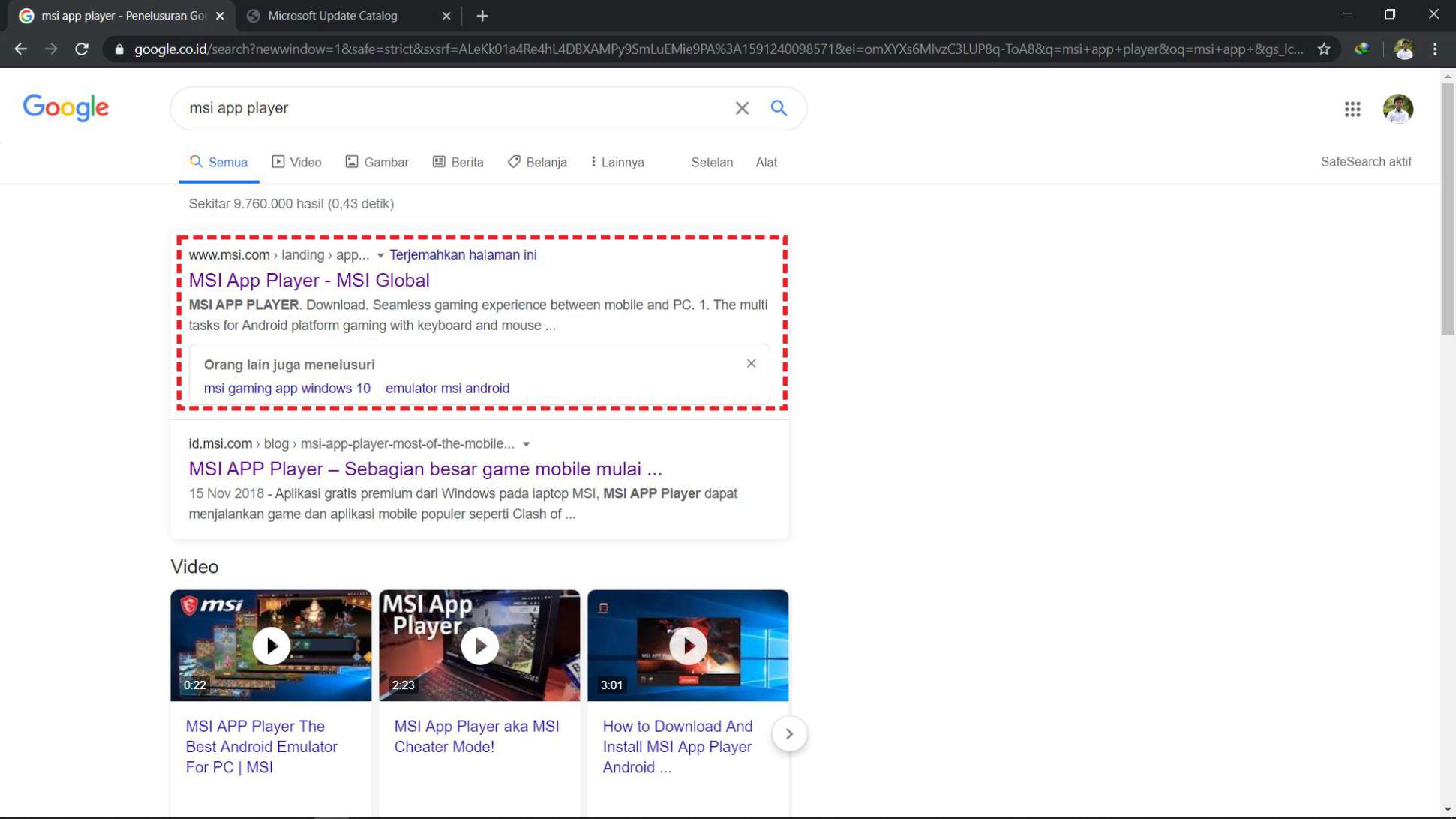Click 'emulator msi android' suggestion
1456x819 pixels.
(x=447, y=388)
